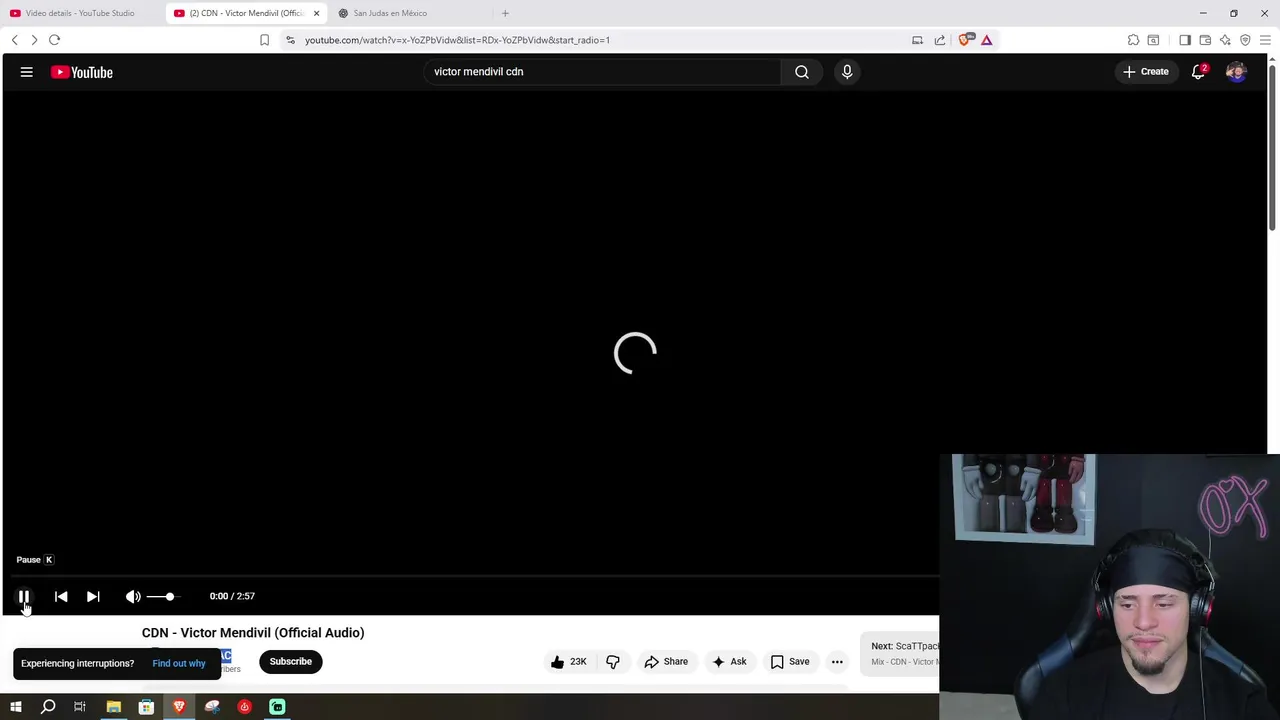Click the 'Find out why' link
Screen dimensions: 1280x720
(179, 663)
